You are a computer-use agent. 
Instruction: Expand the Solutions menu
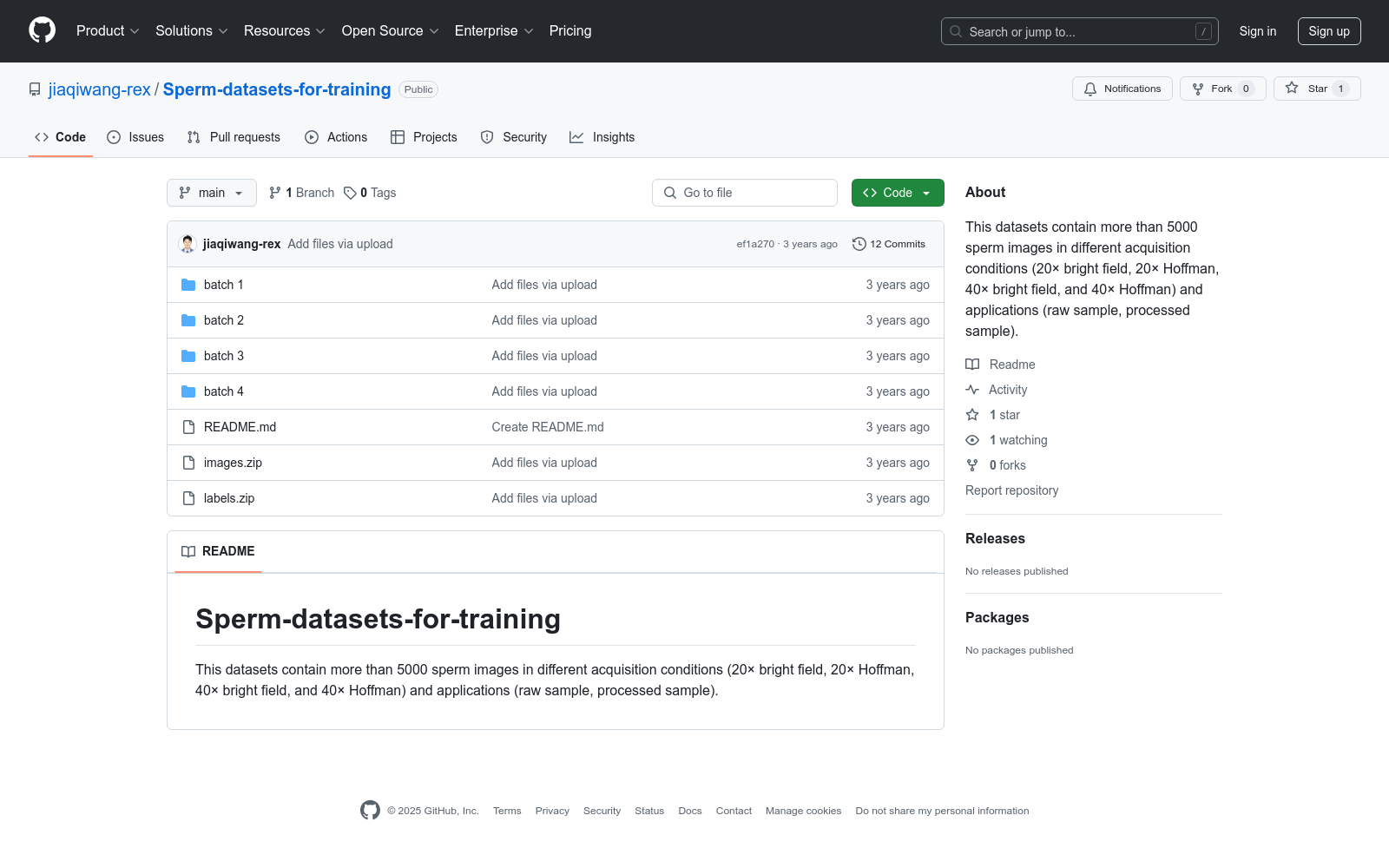192,30
